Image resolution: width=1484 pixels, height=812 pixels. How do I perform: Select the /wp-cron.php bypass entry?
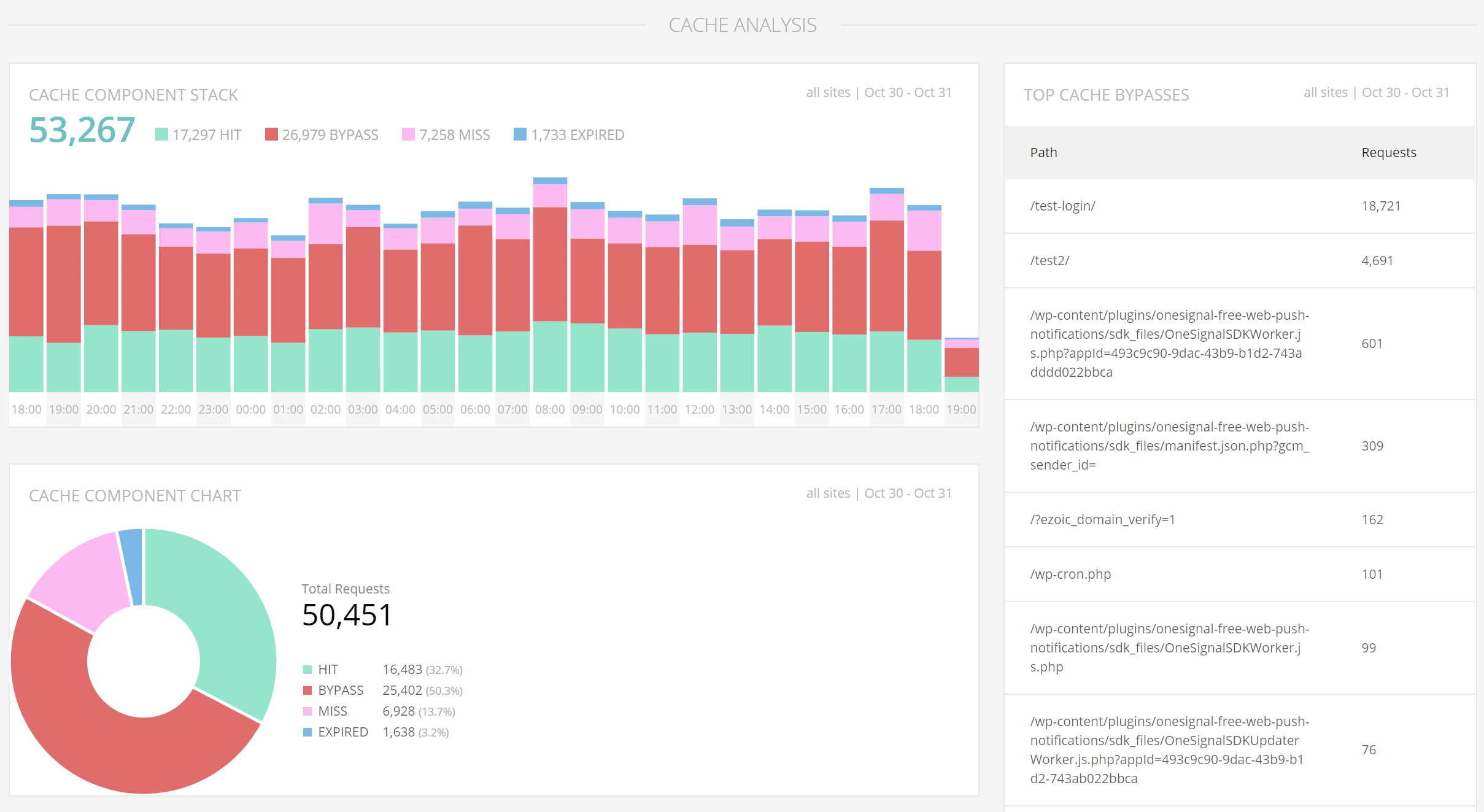[1070, 574]
